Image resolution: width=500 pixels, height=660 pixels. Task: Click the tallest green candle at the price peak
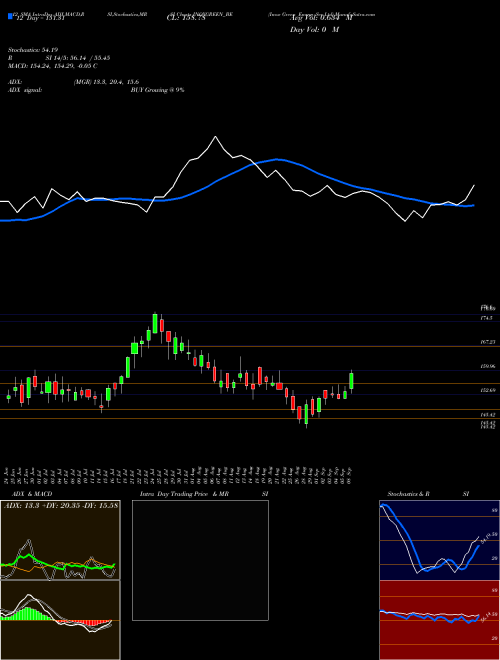pos(155,323)
